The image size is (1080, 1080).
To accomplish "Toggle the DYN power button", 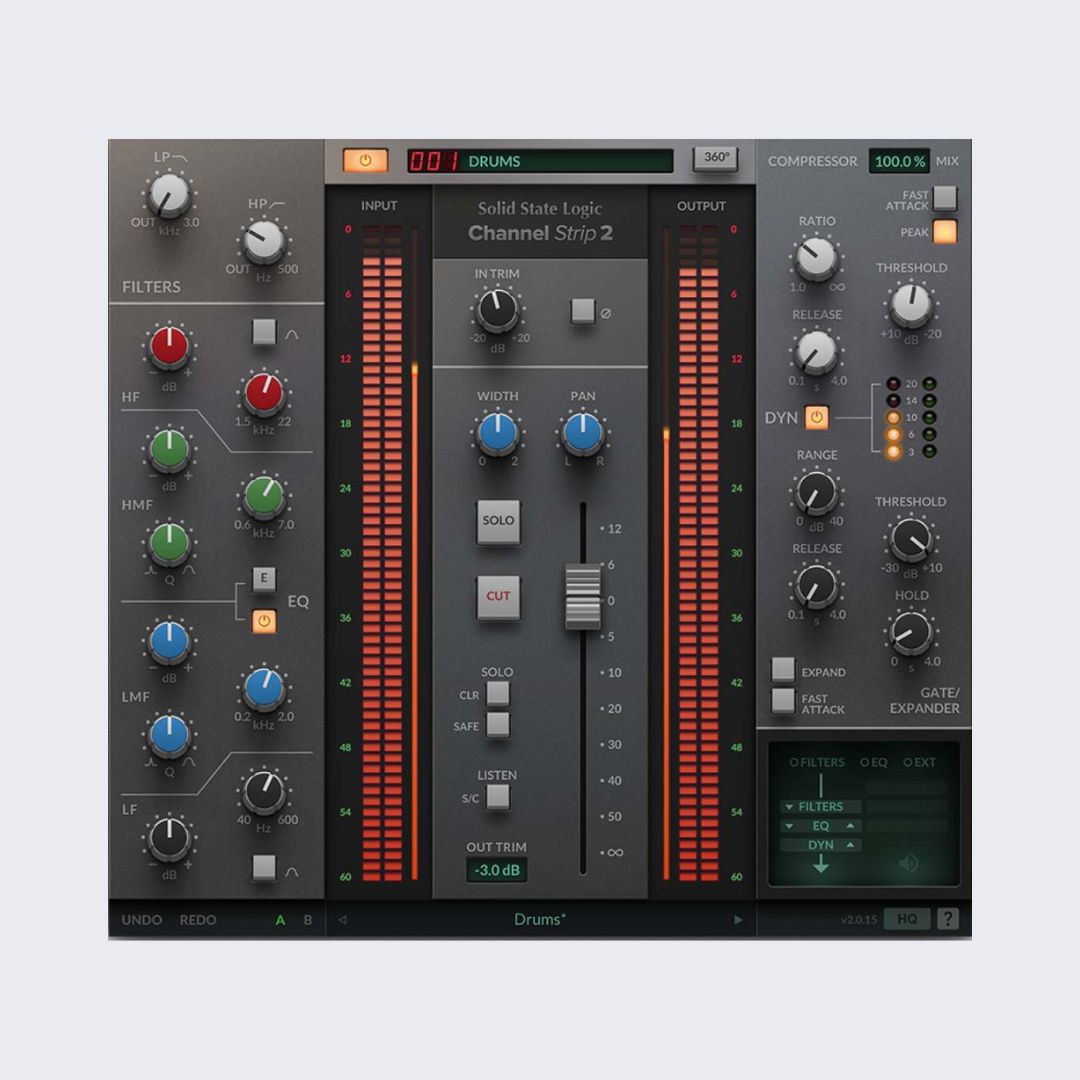I will pos(816,417).
